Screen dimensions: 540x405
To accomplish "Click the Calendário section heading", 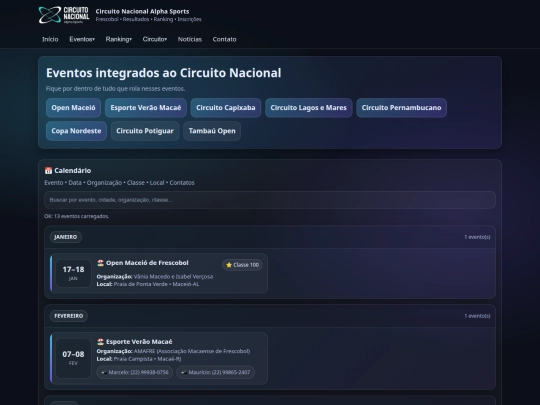I will point(73,170).
